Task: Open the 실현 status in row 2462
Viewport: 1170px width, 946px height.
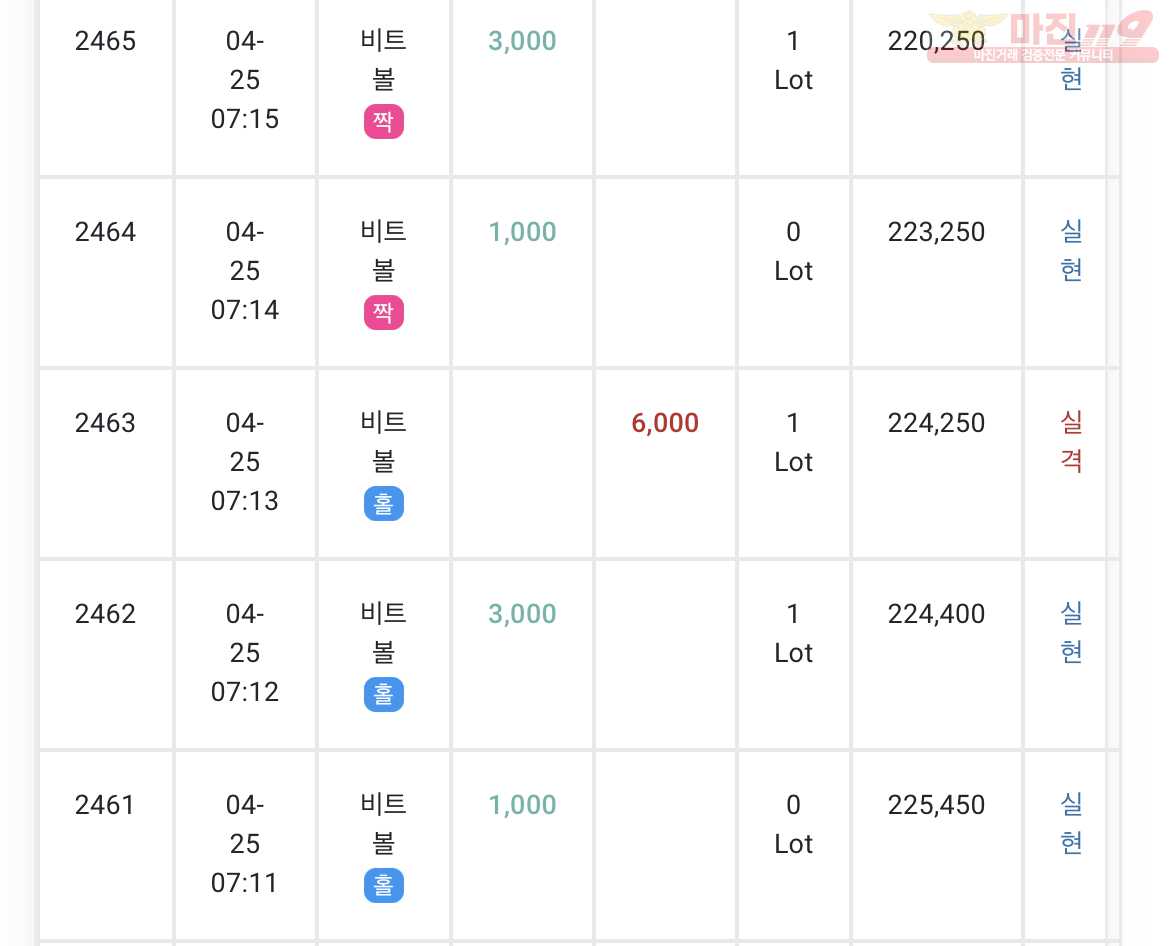Action: [1072, 633]
